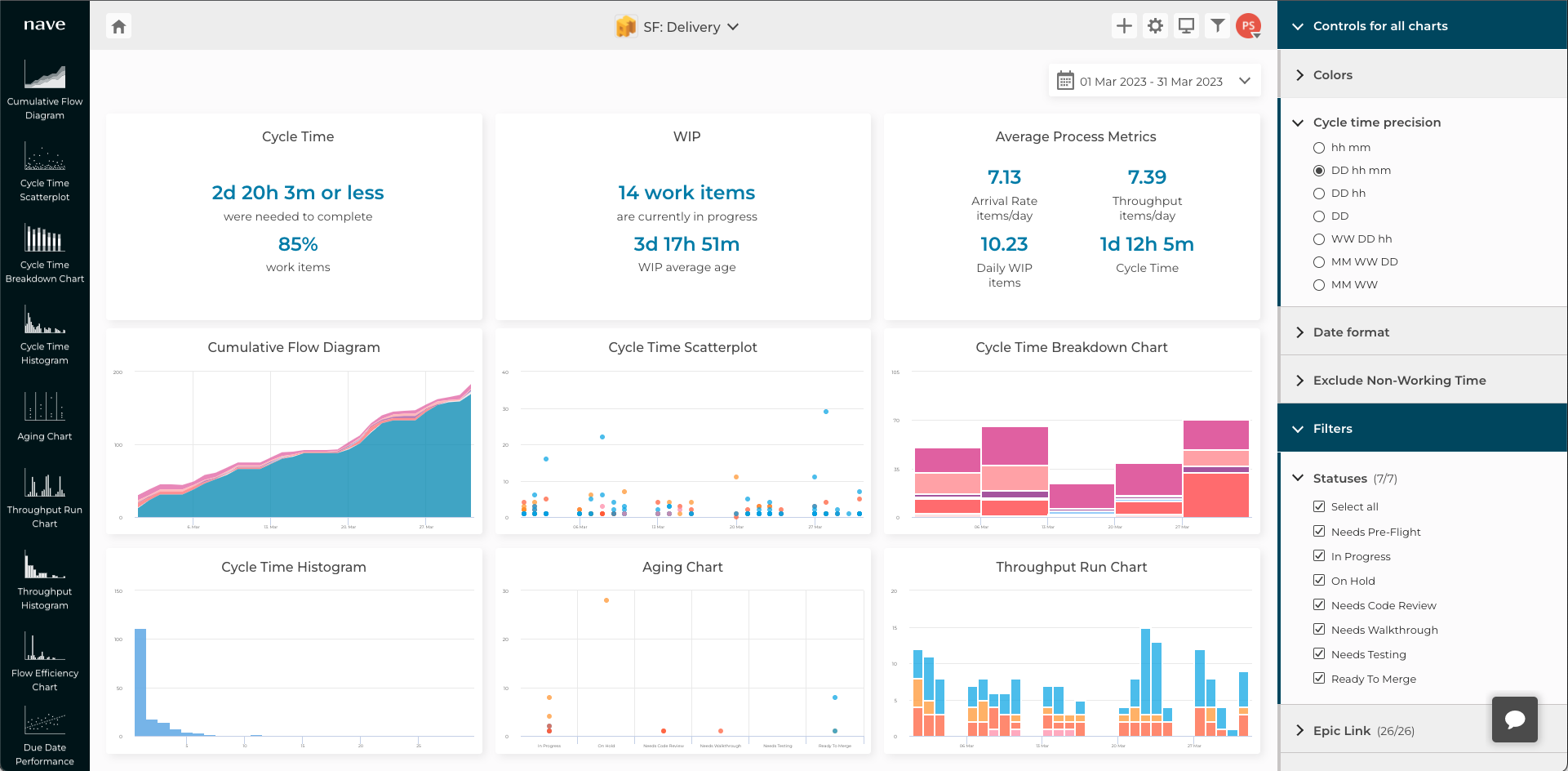Open Flow Efficiency Chart in sidebar
This screenshot has height=771, width=1568.
click(45, 662)
